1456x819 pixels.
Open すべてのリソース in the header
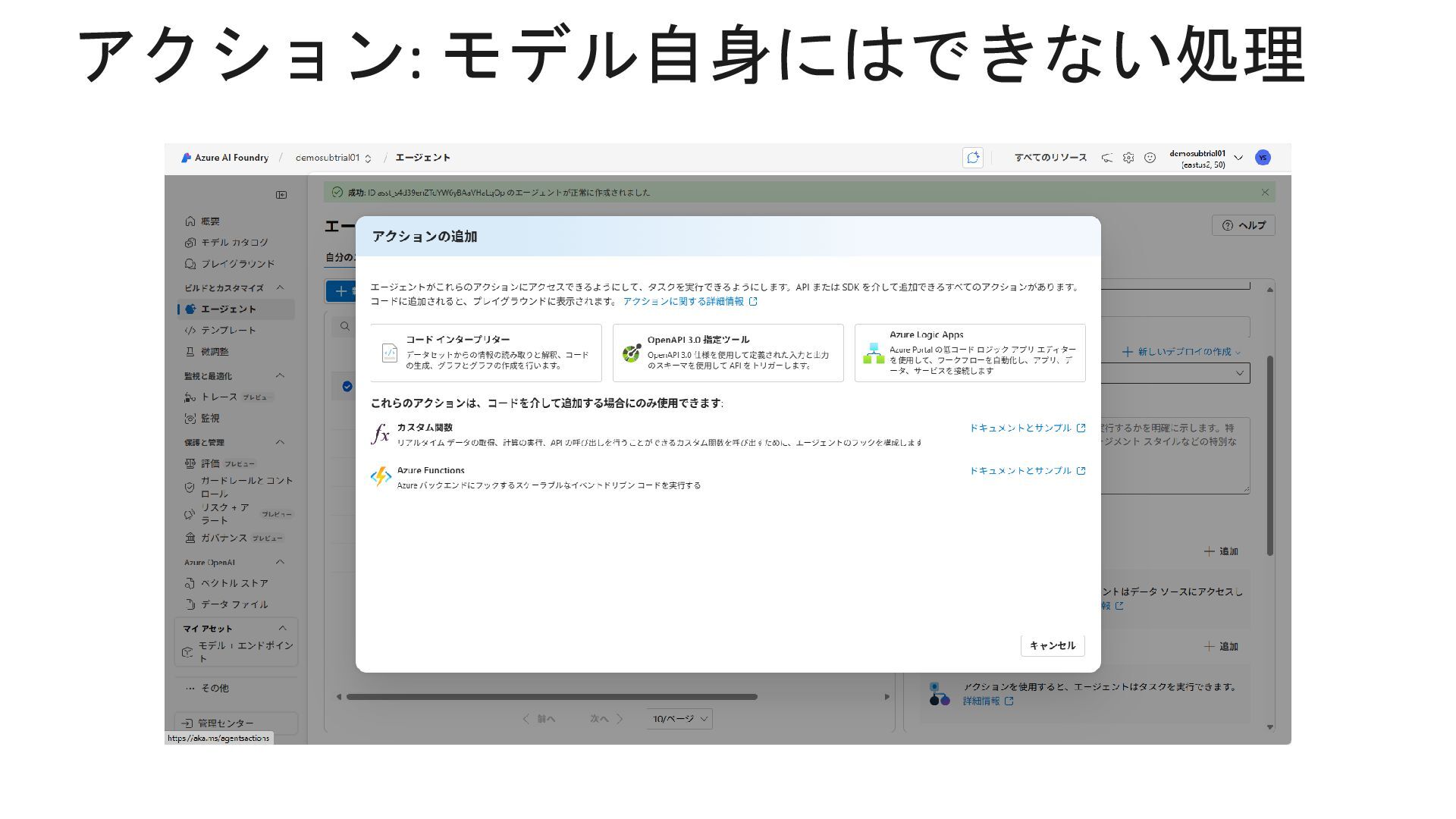1050,158
